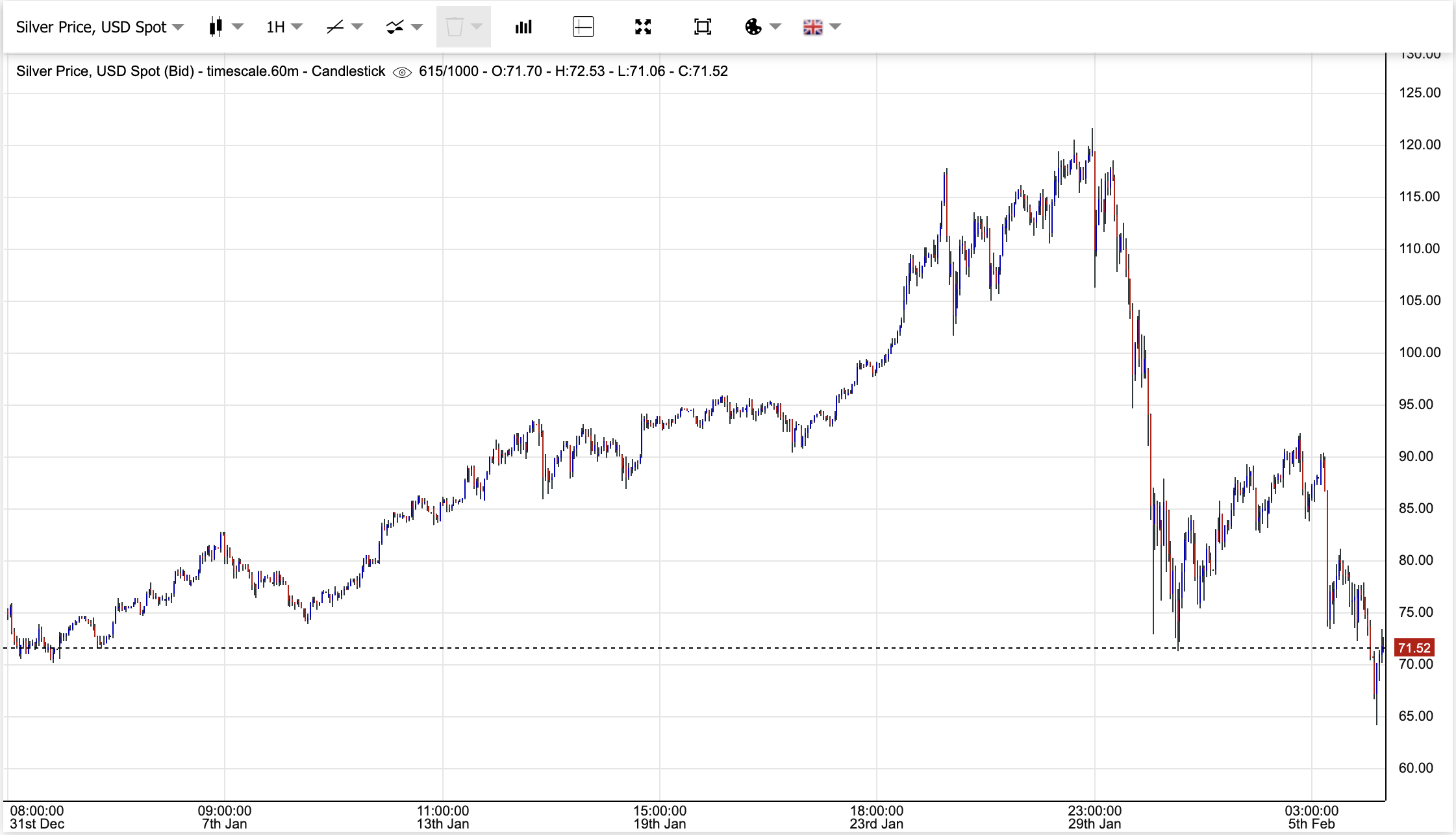Click the red 71.52 current price label
Screen dimensions: 1456x835
(x=1414, y=647)
